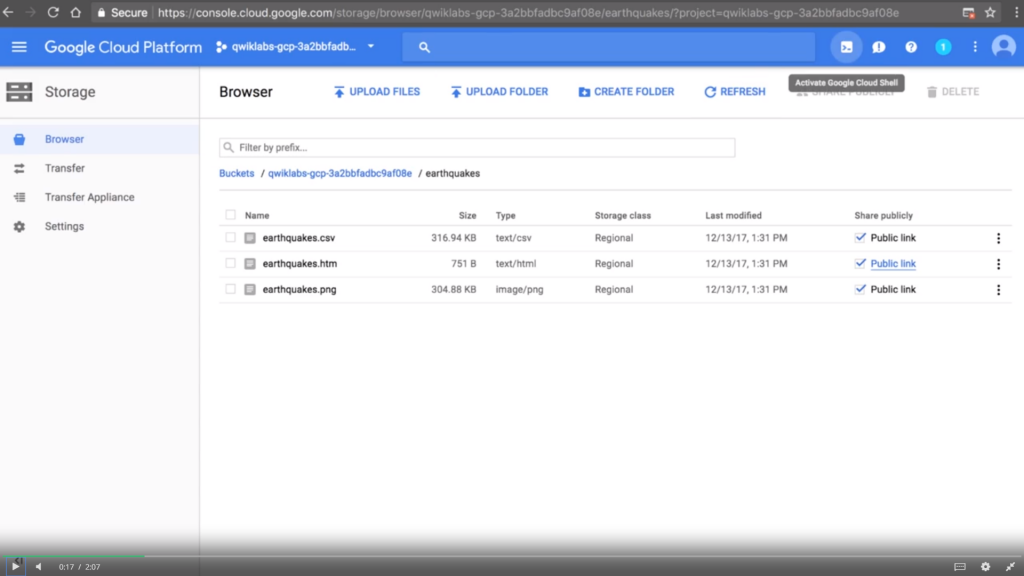Click the Size column header
This screenshot has width=1024, height=576.
467,216
